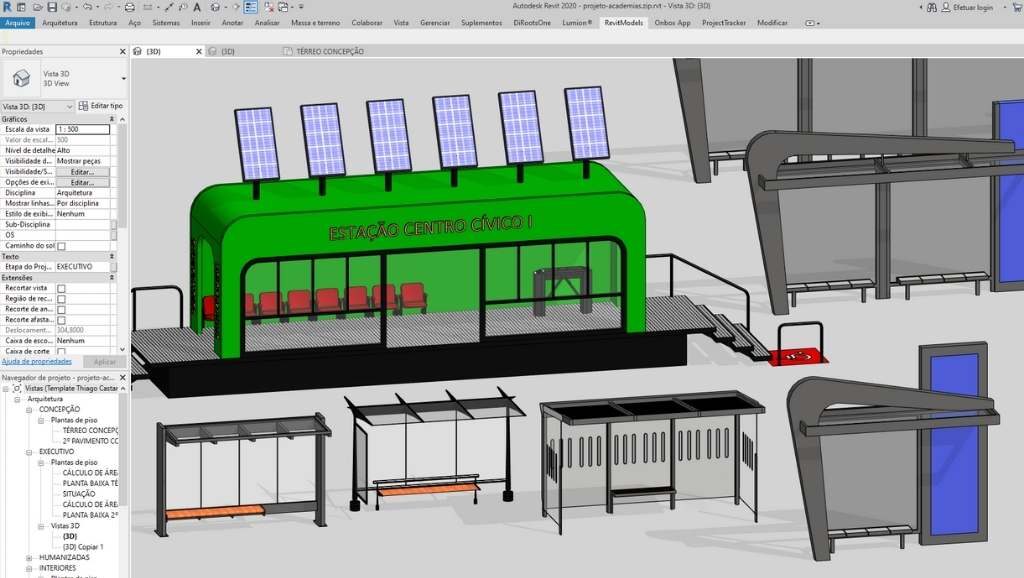Click the Editar tipo button

pyautogui.click(x=101, y=106)
